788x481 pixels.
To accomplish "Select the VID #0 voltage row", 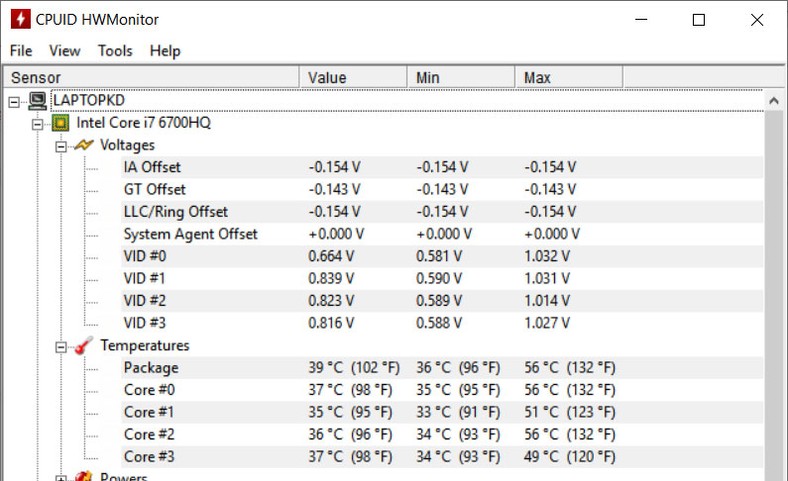I will [442, 256].
